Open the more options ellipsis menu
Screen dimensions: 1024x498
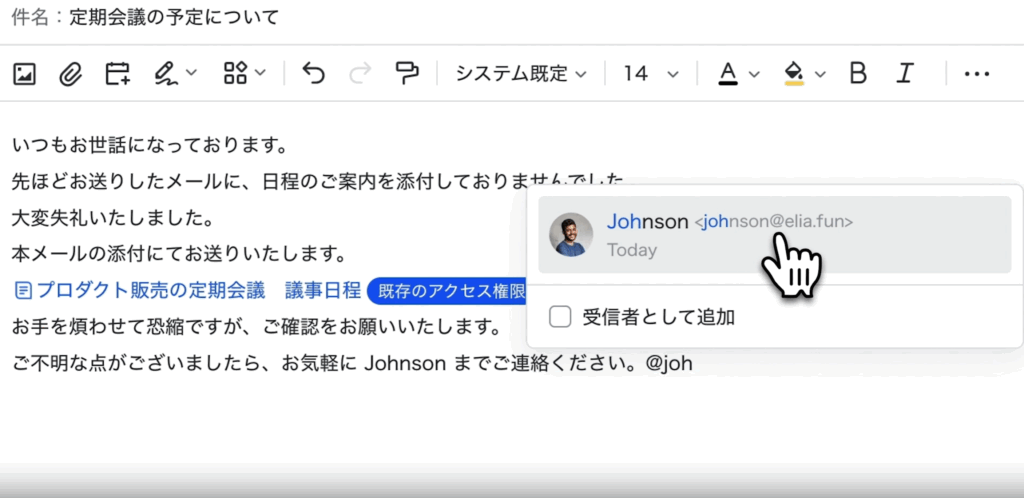pos(976,73)
